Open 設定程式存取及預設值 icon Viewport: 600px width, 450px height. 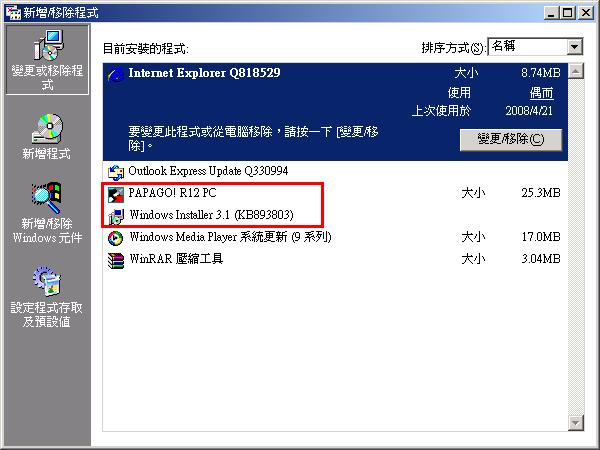click(47, 282)
